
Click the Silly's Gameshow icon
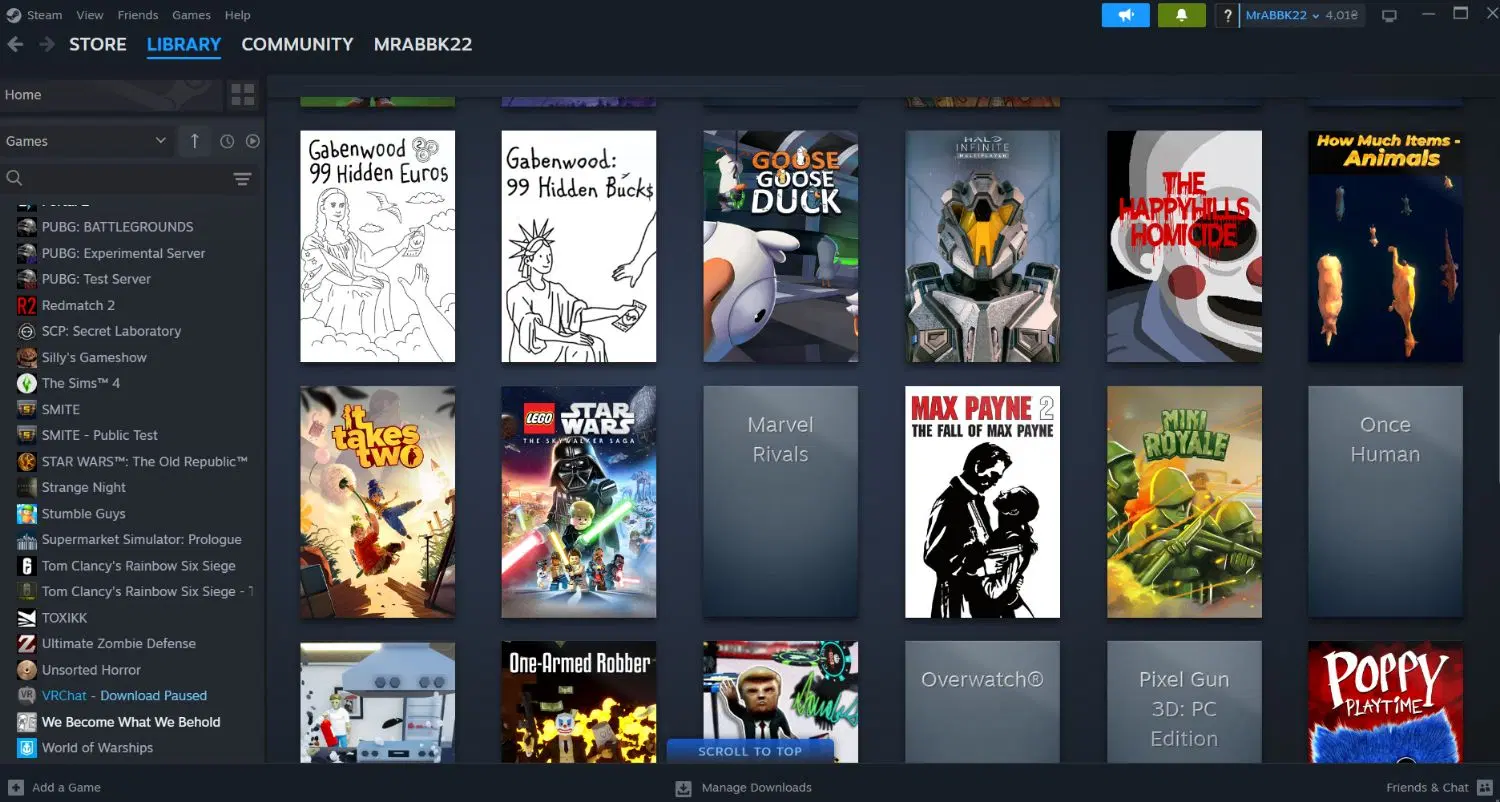pyautogui.click(x=27, y=357)
